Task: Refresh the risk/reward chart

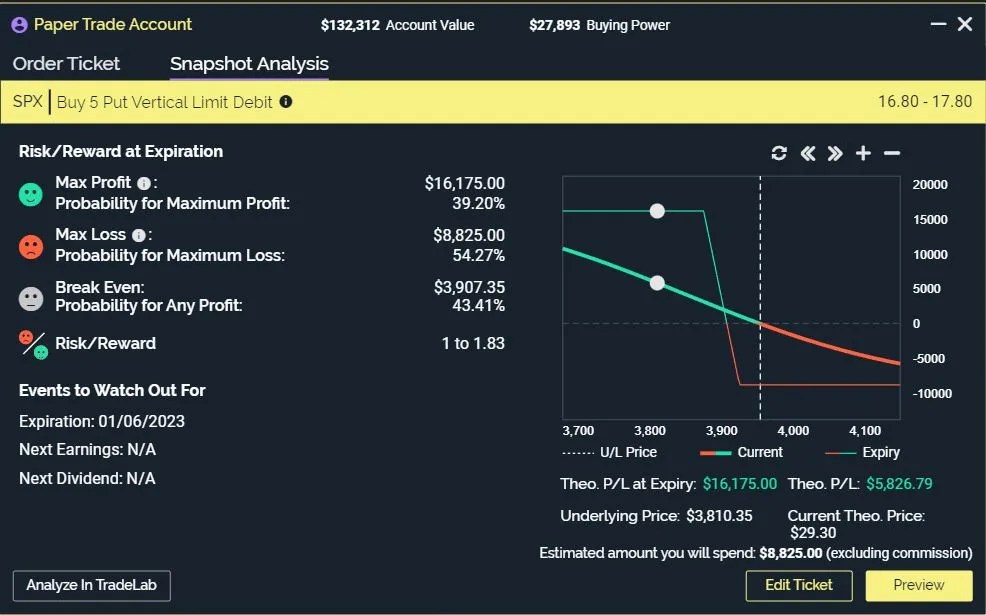Action: 779,153
